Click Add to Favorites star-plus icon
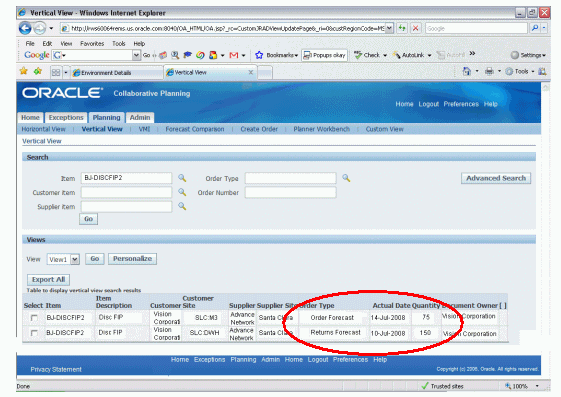This screenshot has width=561, height=397. click(38, 71)
